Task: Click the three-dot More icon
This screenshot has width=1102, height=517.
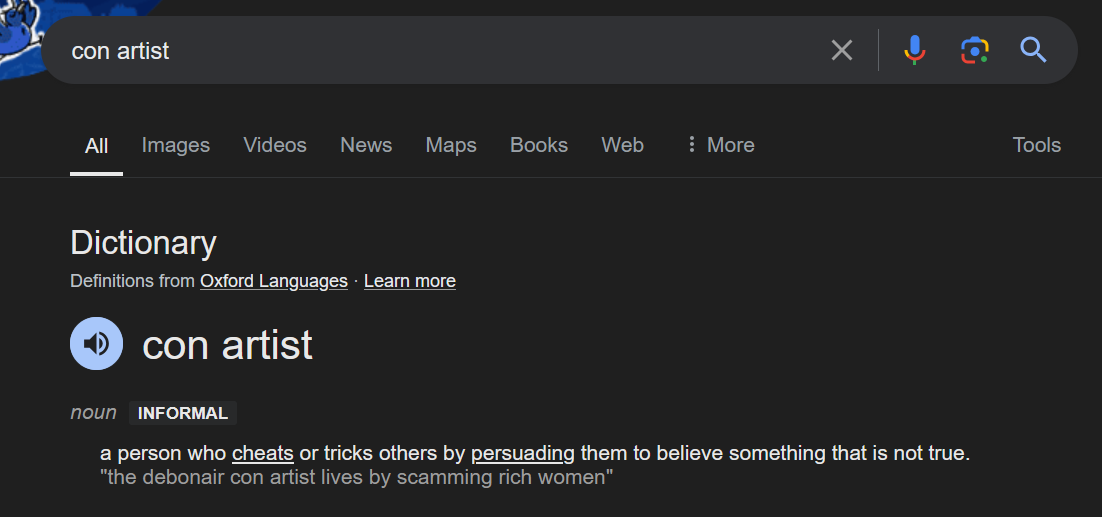Action: (692, 145)
